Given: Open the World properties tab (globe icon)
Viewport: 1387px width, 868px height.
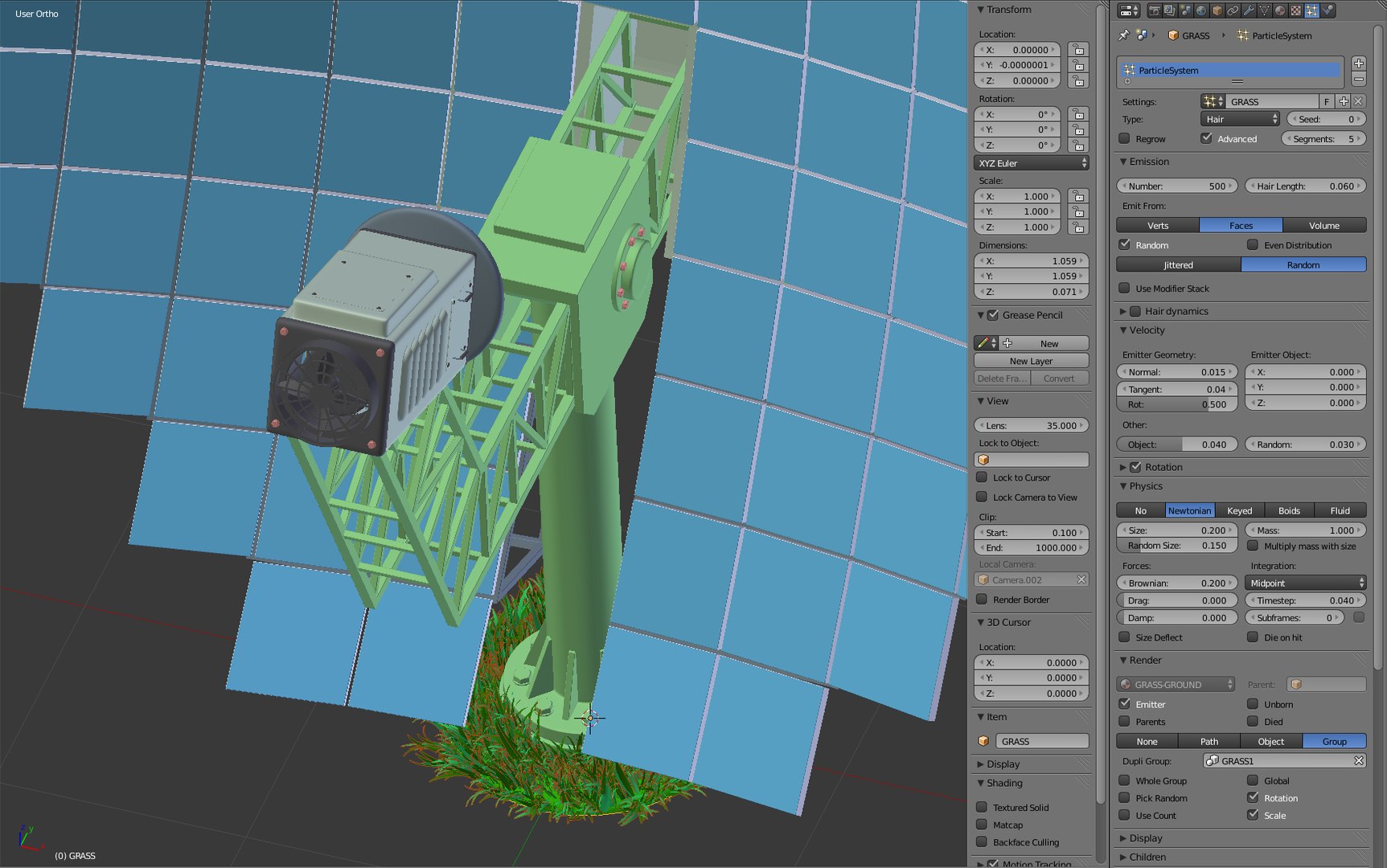Looking at the screenshot, I should tap(1201, 10).
